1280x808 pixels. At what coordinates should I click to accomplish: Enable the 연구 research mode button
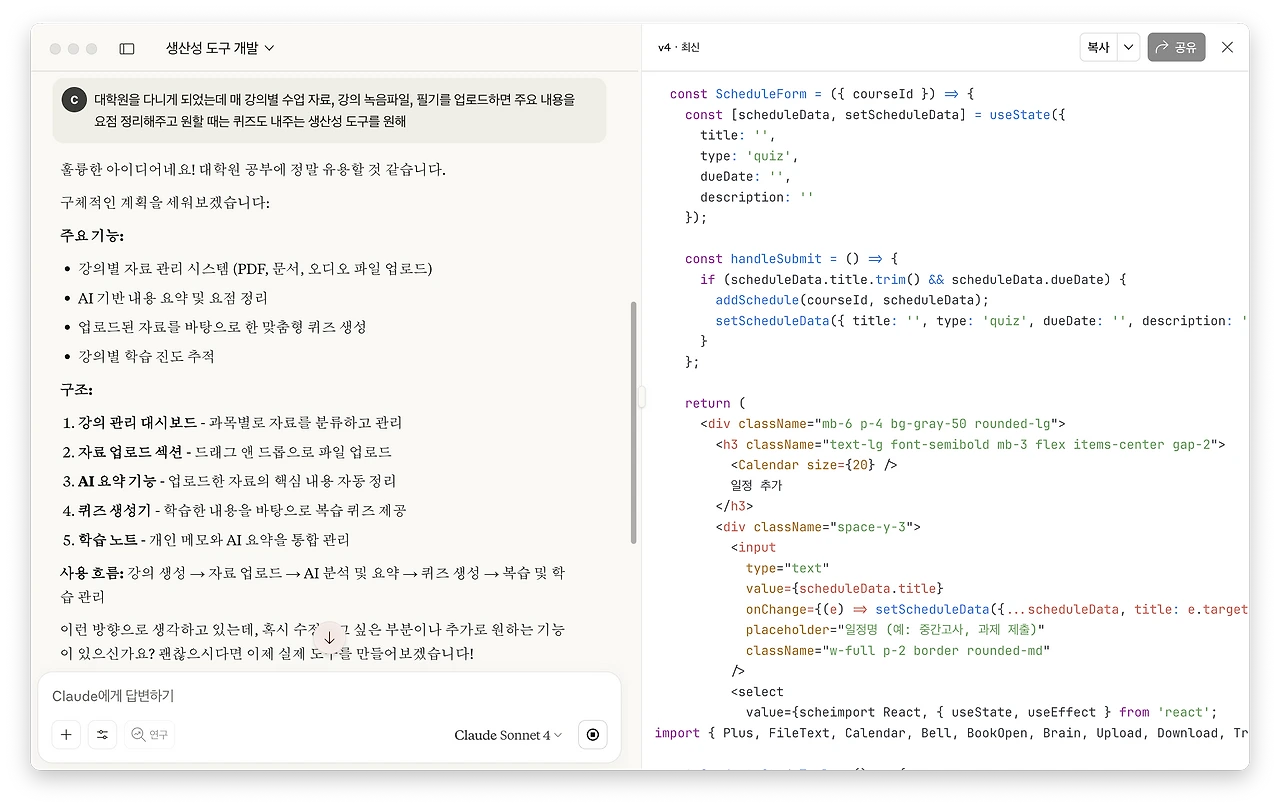[150, 735]
